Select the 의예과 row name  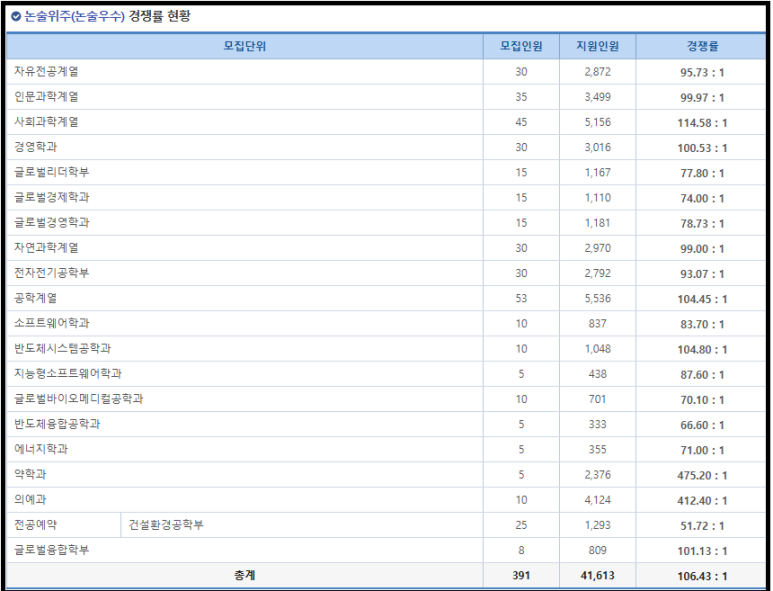point(30,499)
